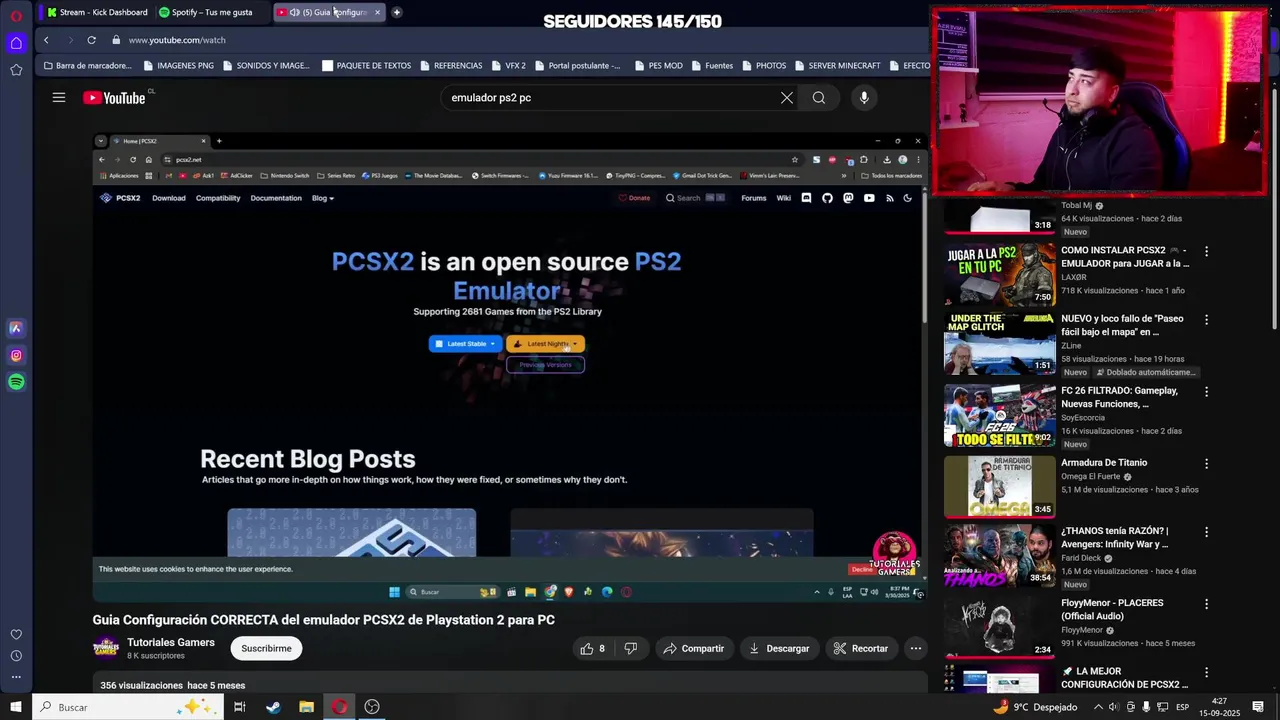Screen dimensions: 1280x720
Task: Open SONIDOS Y IMAGE... bookmark folder
Action: (266, 65)
